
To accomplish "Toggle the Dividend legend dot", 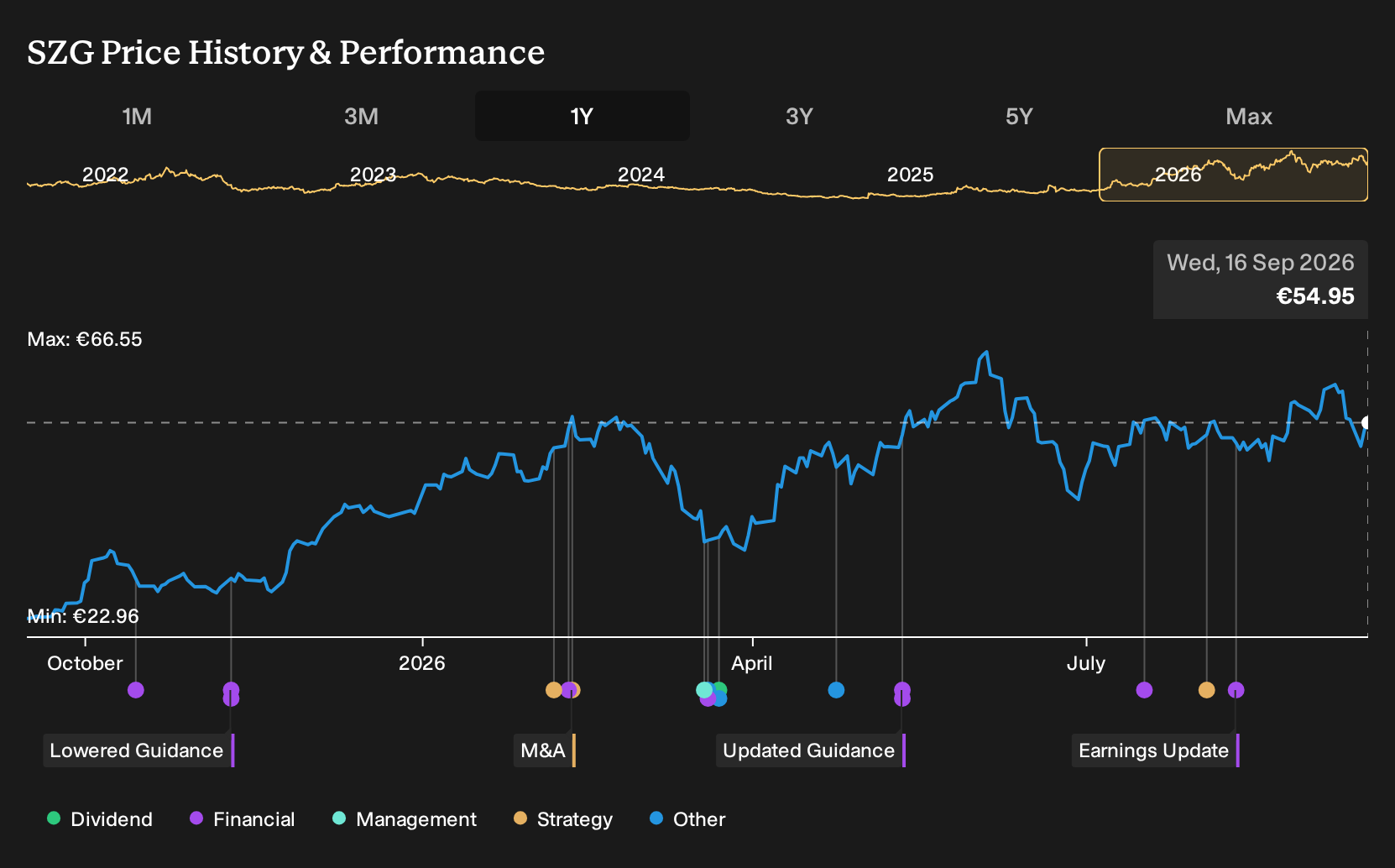I will 54,818.
